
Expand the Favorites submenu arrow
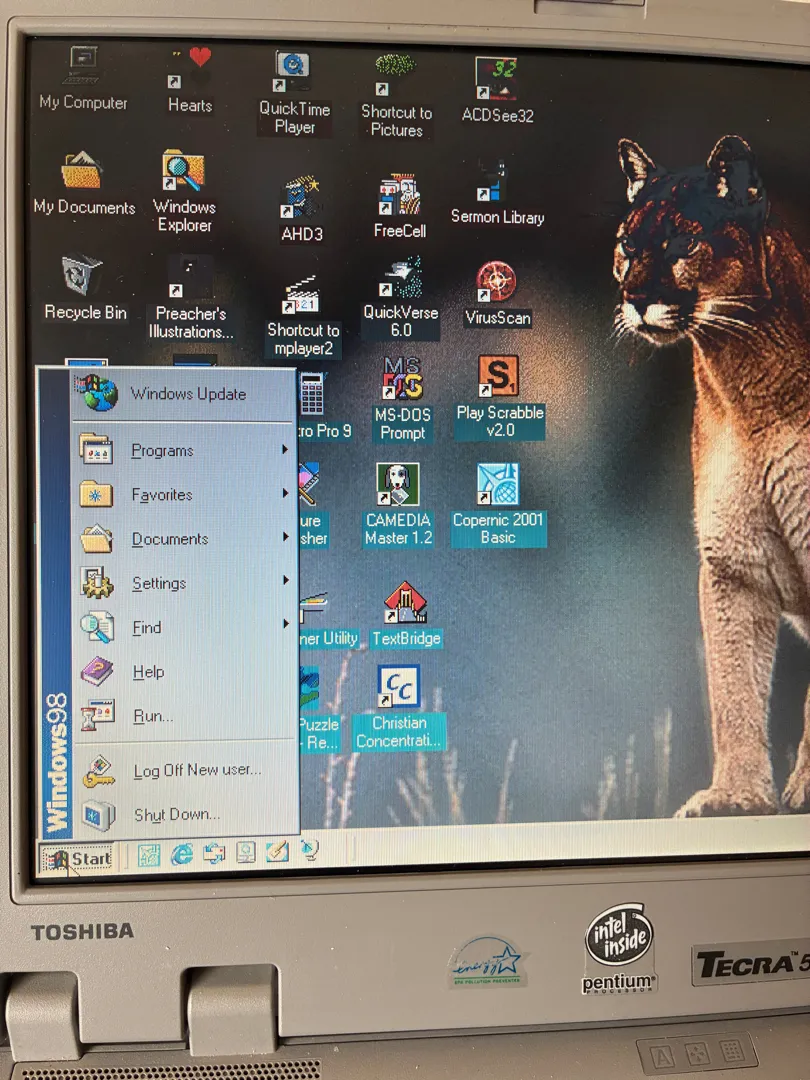point(284,494)
